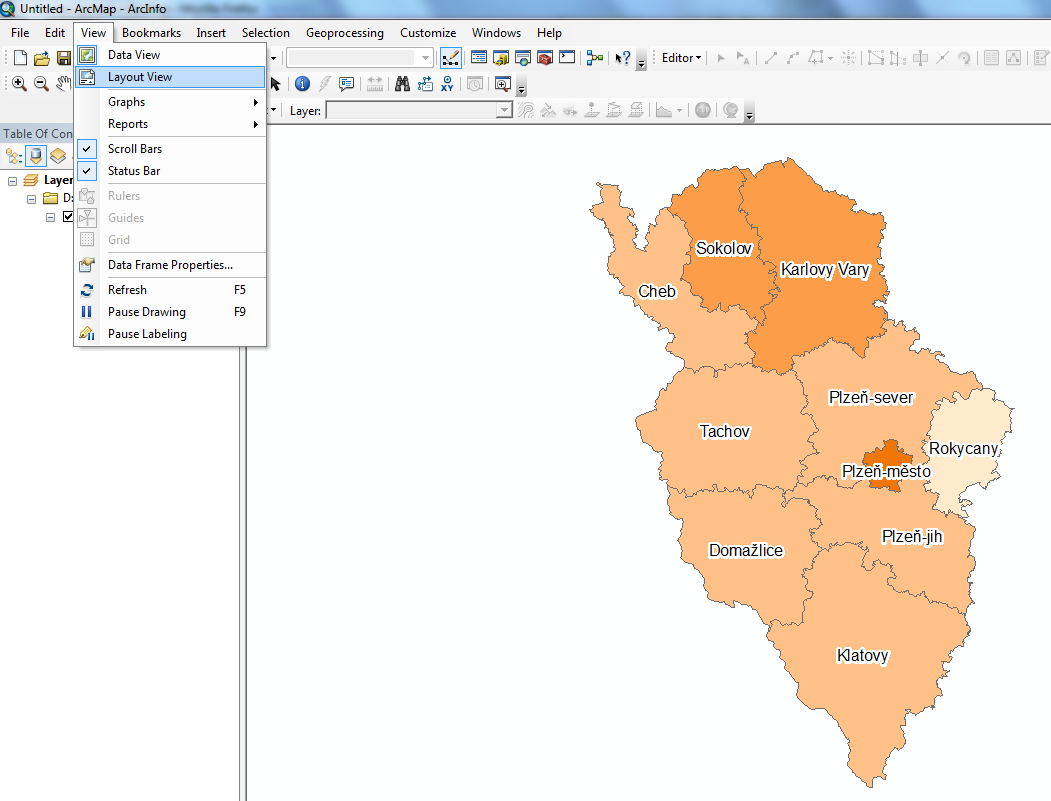Open the ArcToolbox red toolbox icon

point(545,58)
